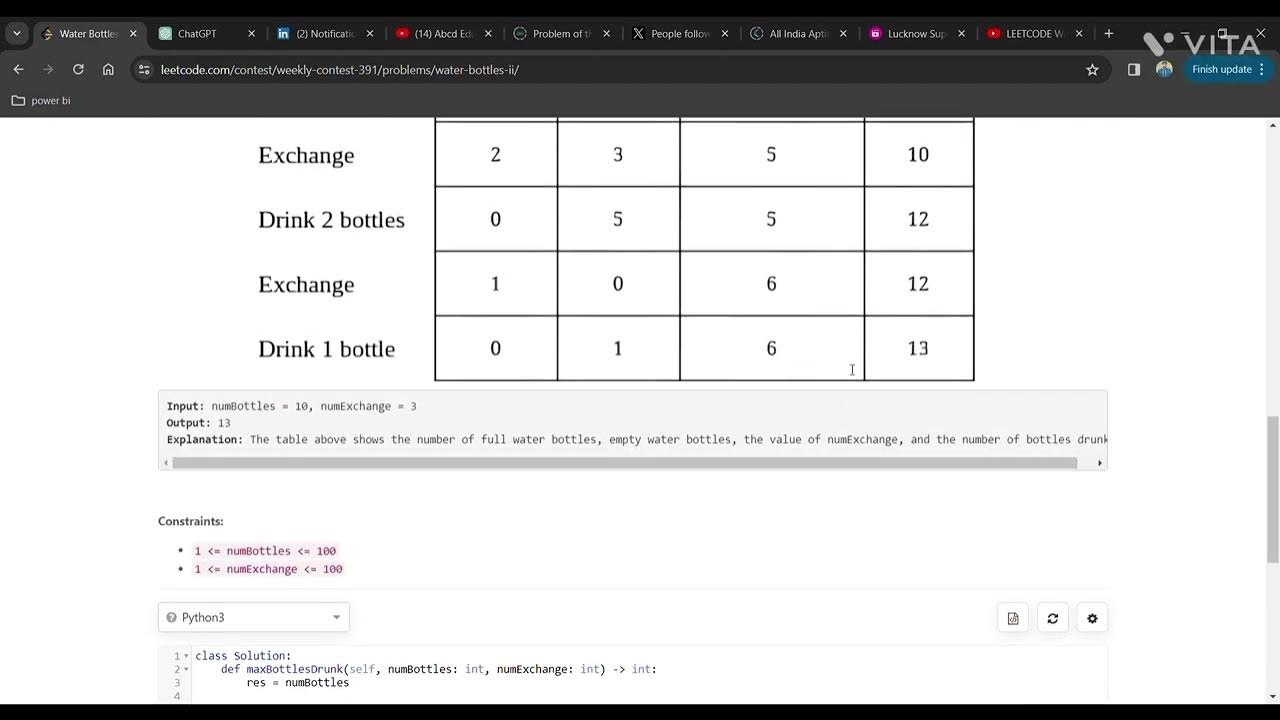Image resolution: width=1280 pixels, height=720 pixels.
Task: Close the Water Bottles tab
Action: coord(133,33)
